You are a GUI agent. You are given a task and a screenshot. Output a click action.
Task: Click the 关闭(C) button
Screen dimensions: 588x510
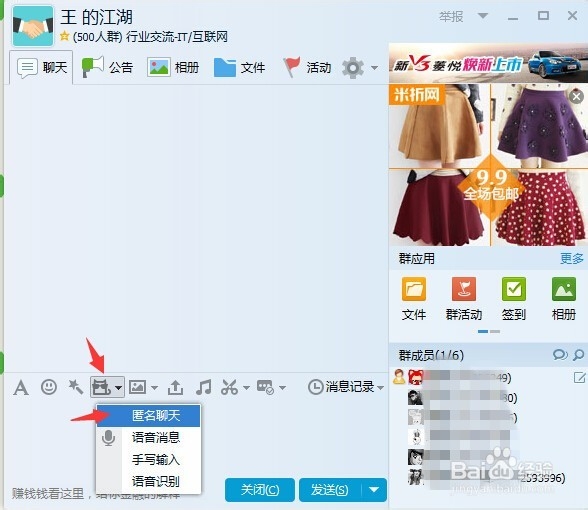click(260, 490)
